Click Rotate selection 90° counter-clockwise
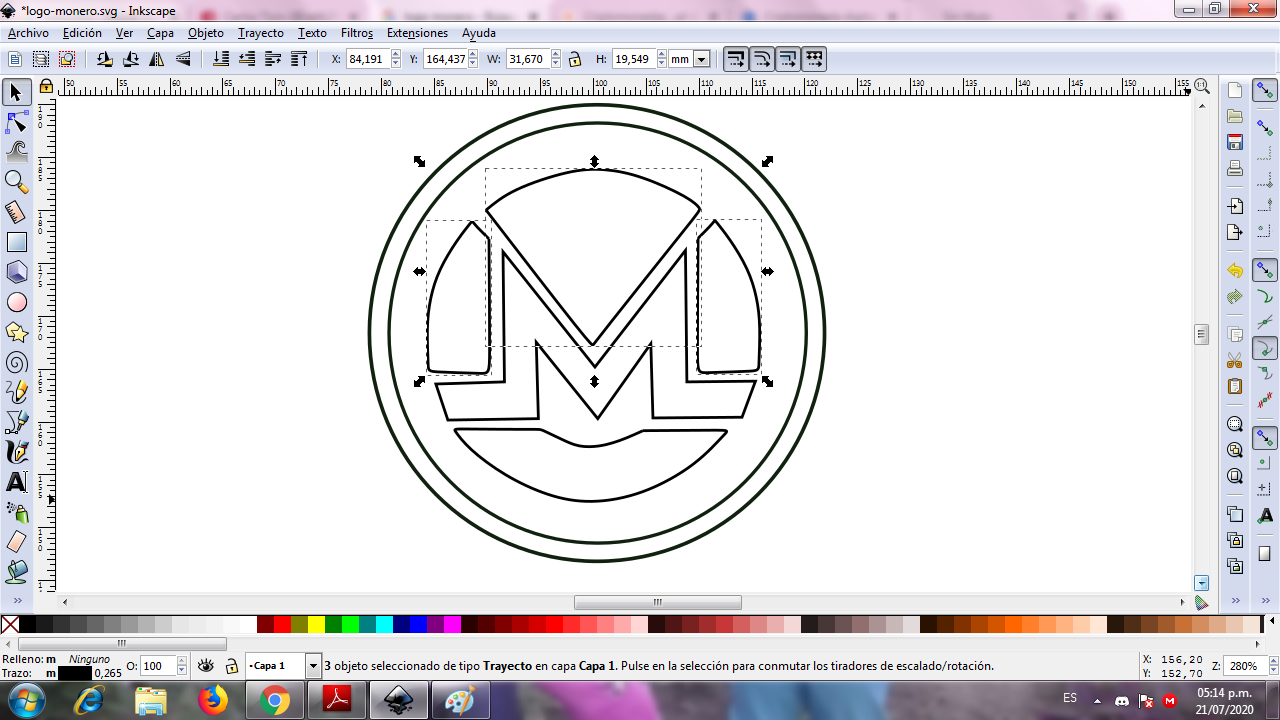 pyautogui.click(x=105, y=59)
